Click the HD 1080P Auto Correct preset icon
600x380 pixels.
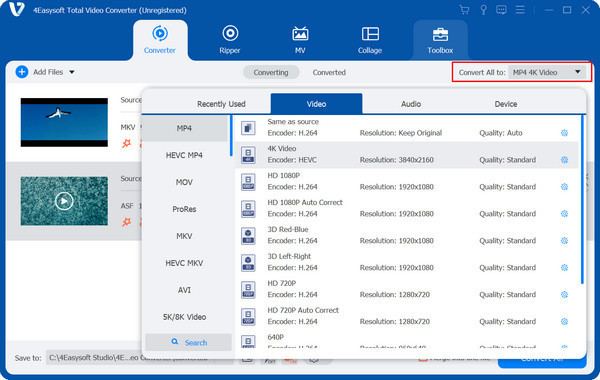tap(248, 209)
